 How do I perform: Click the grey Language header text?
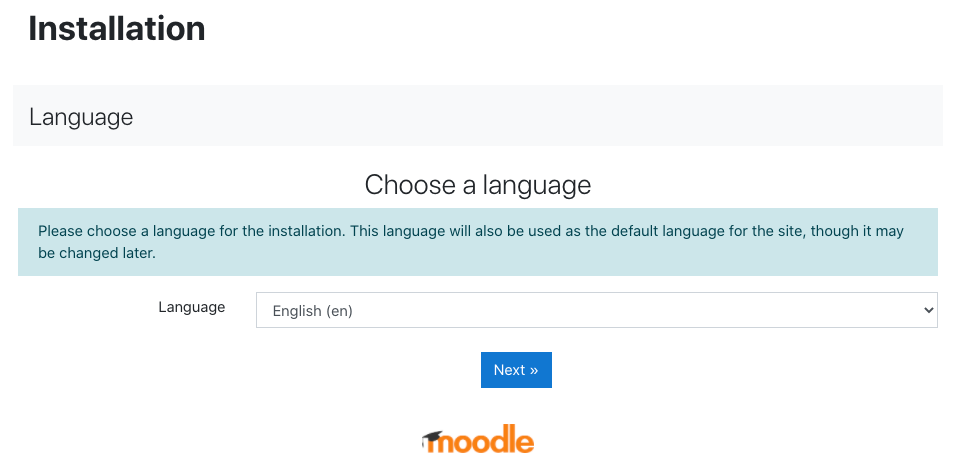pyautogui.click(x=81, y=117)
